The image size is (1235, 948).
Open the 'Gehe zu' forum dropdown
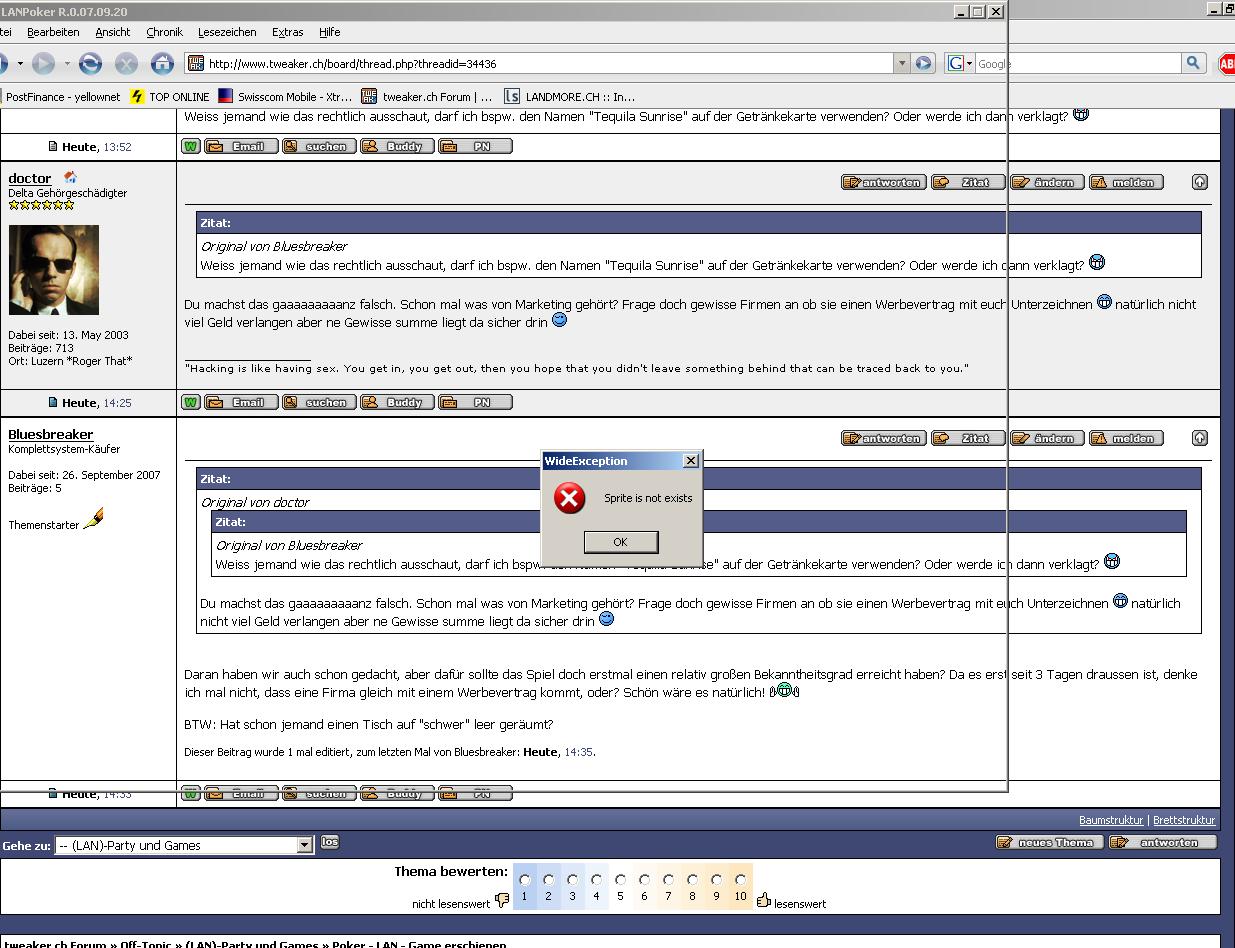coord(305,845)
